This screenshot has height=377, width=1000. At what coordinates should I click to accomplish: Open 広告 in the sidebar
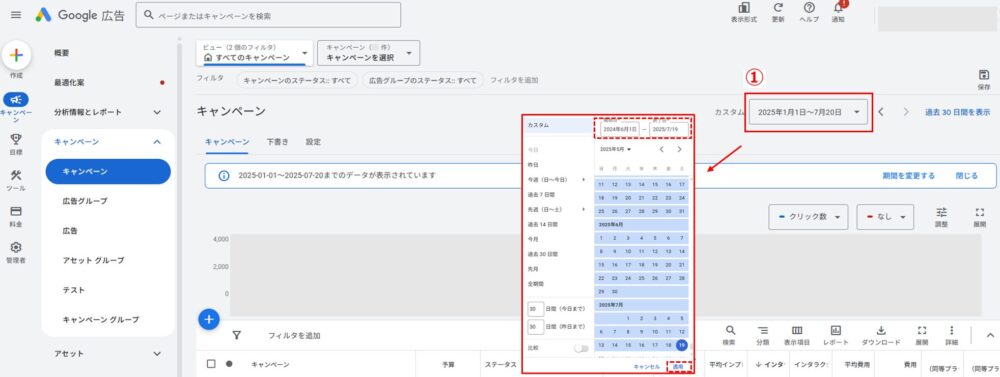click(70, 230)
